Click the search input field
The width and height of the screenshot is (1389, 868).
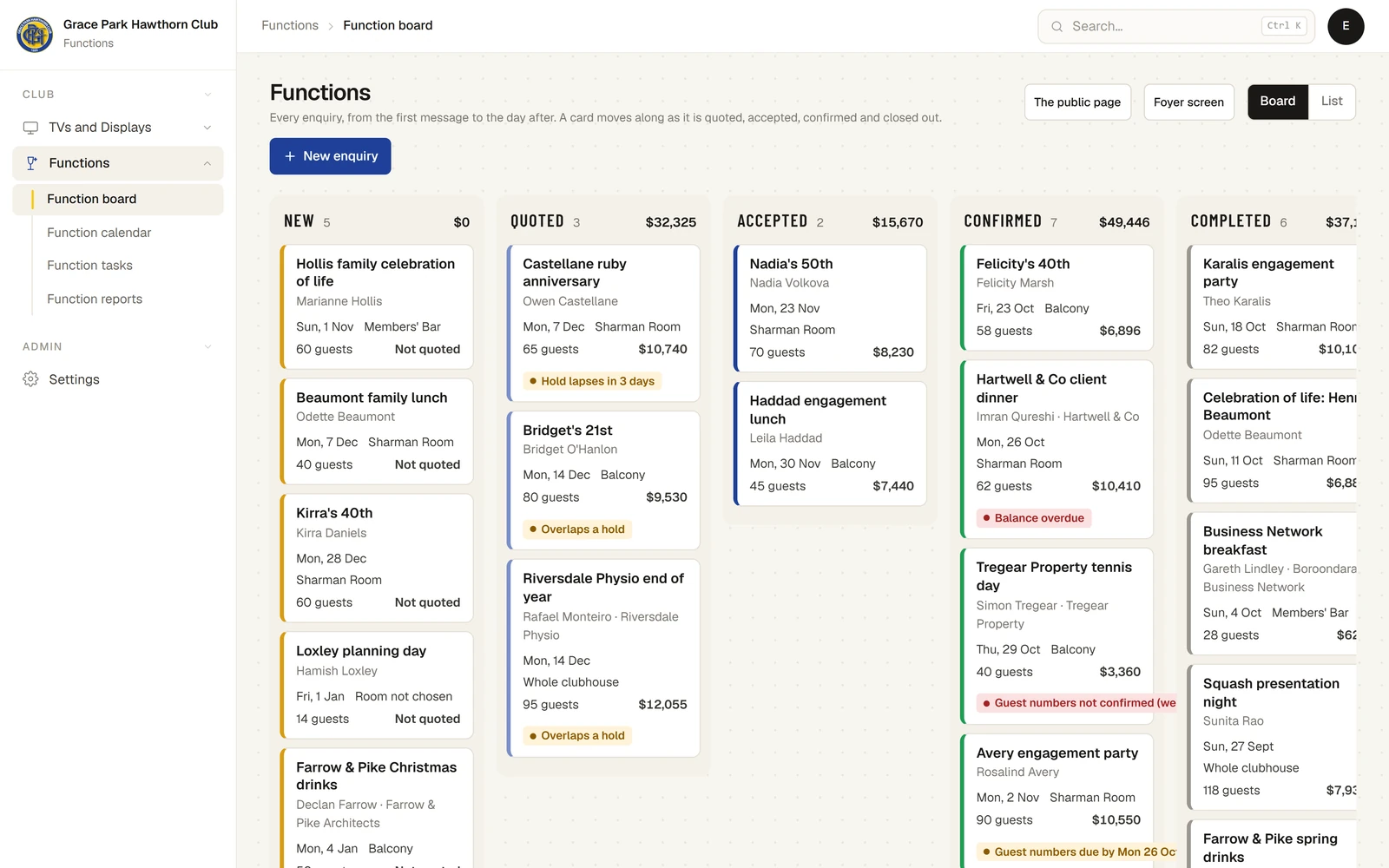pos(1176,26)
